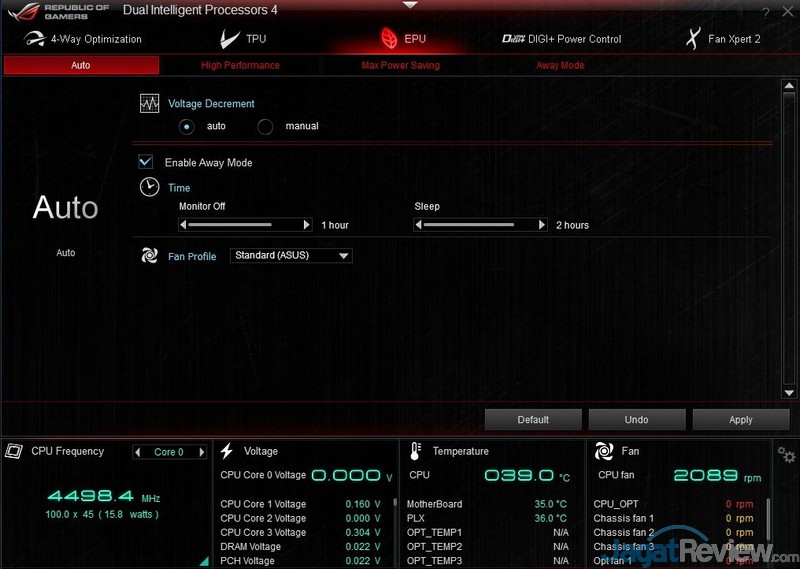Click the settings panel vertical scrollbar
The height and width of the screenshot is (569, 800).
pyautogui.click(x=789, y=239)
